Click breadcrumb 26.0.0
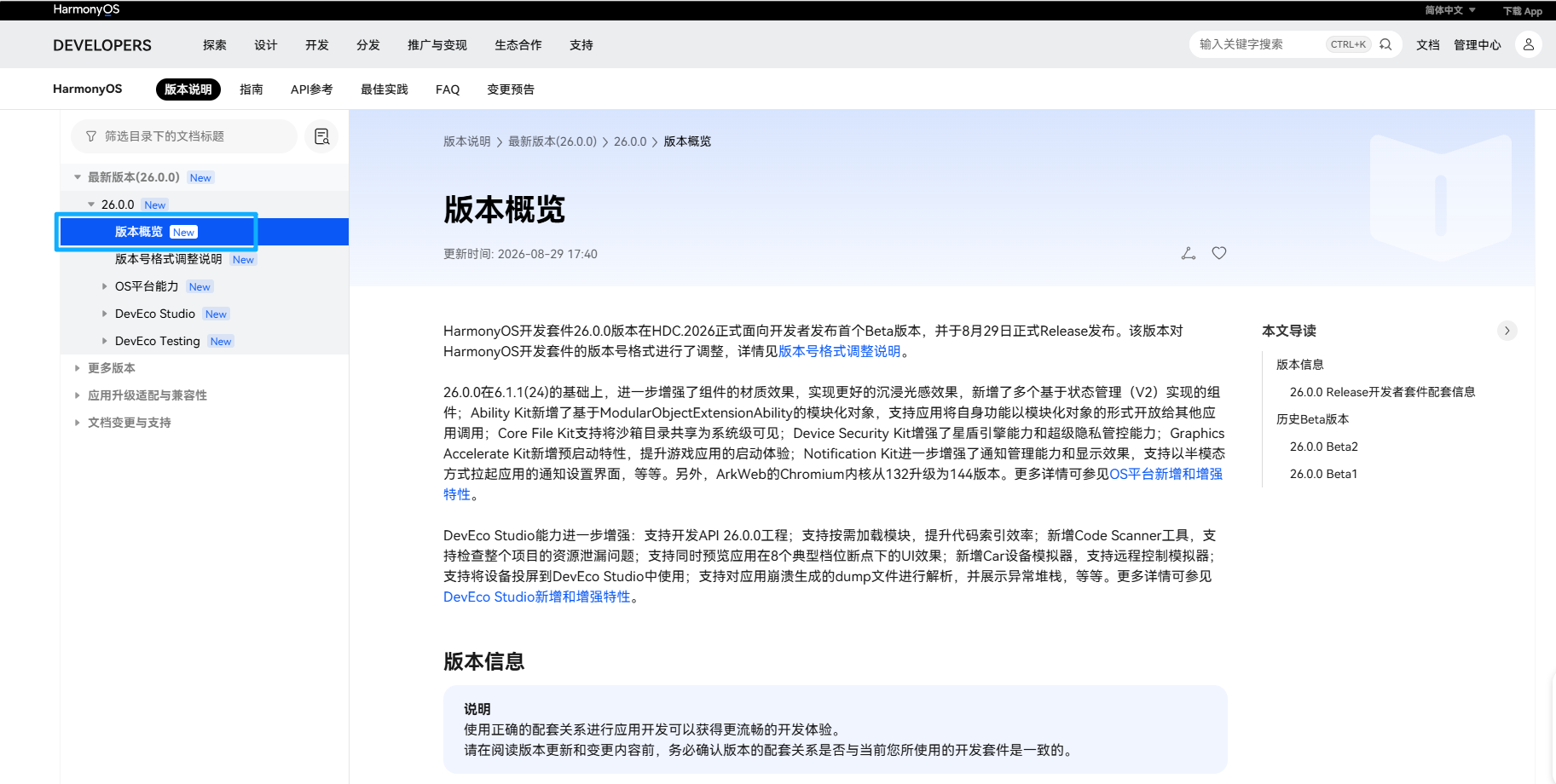This screenshot has height=784, width=1556. 630,141
